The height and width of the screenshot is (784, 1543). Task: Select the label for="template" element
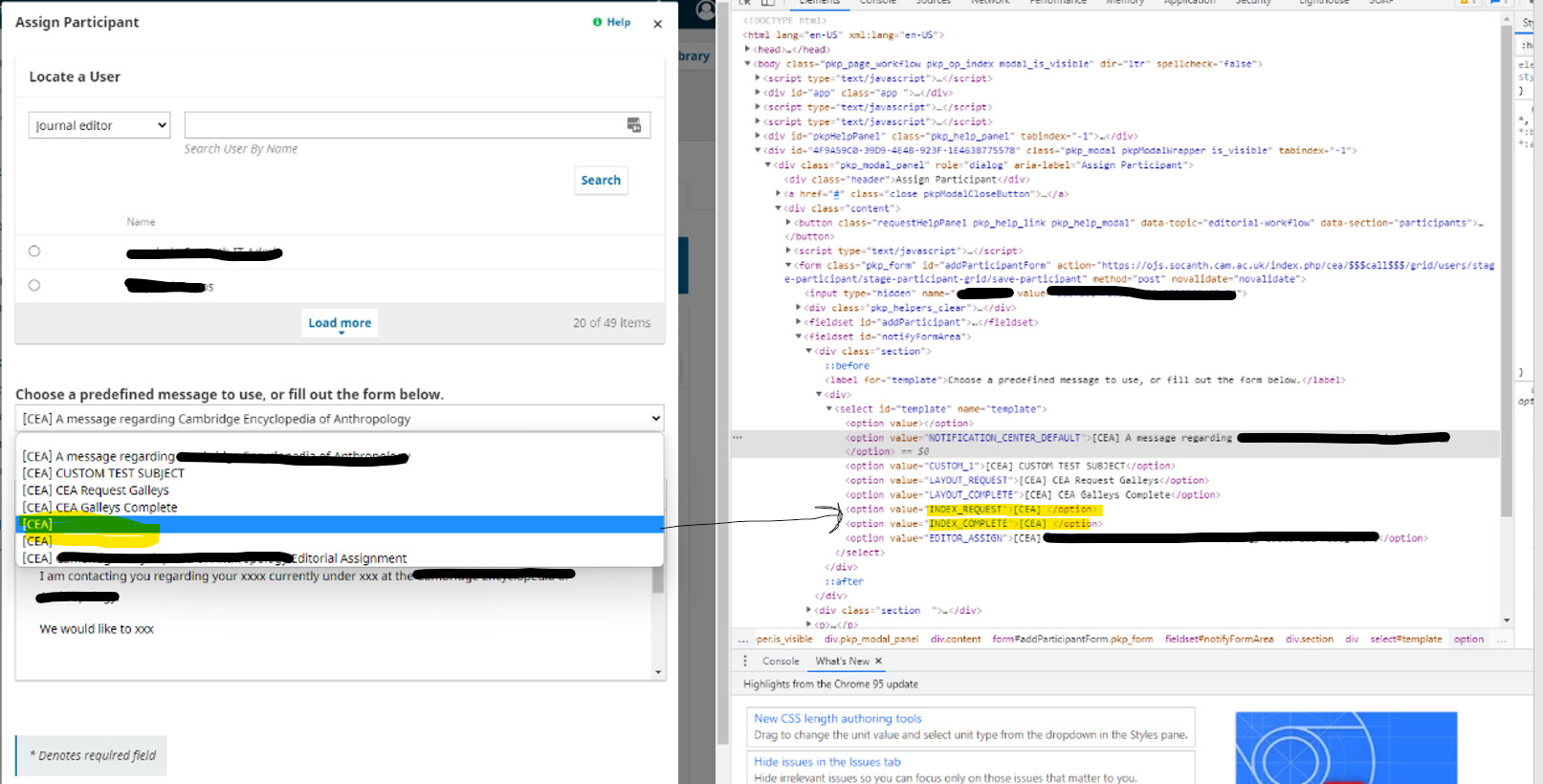pos(1085,380)
